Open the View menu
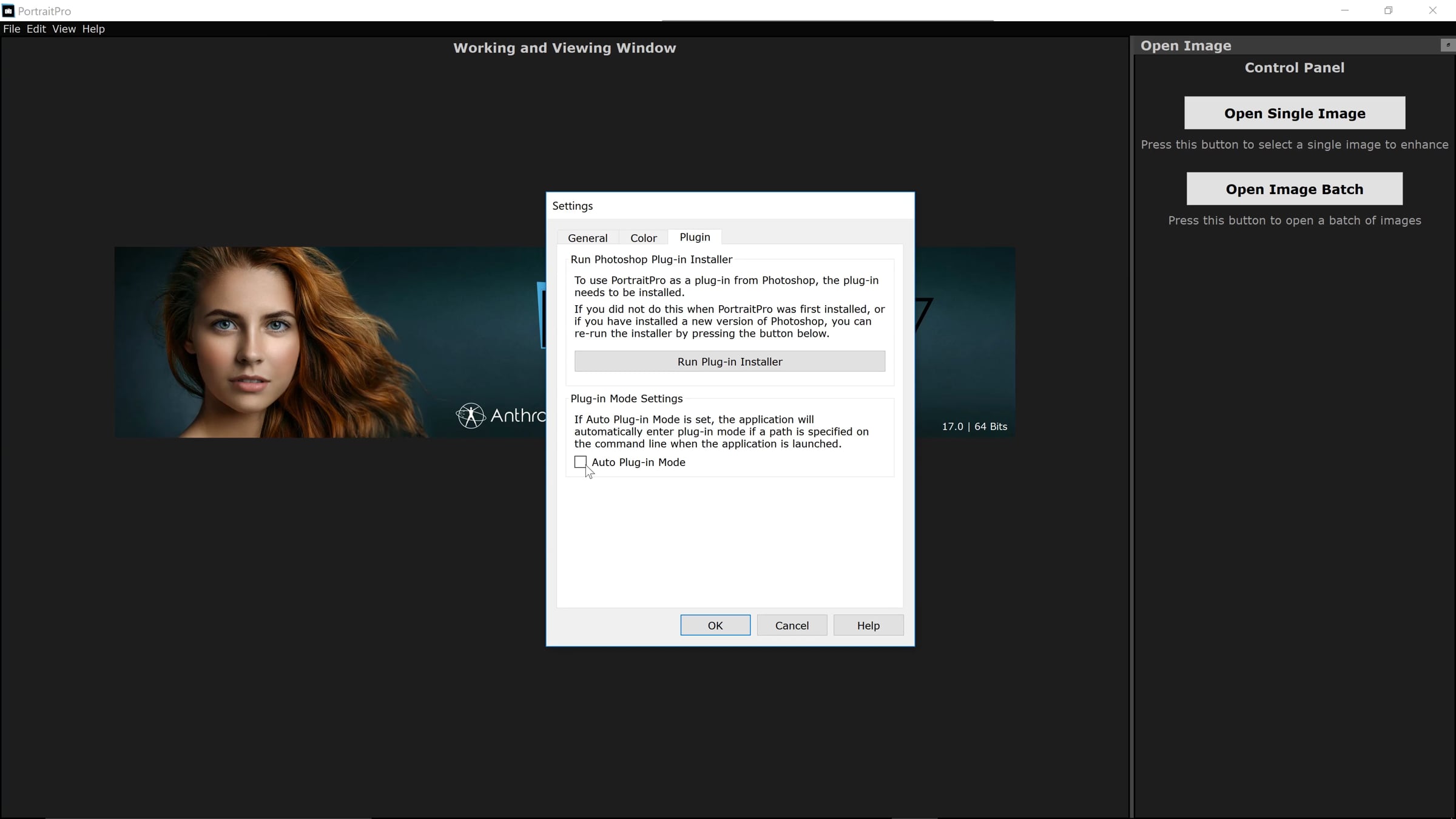 [x=64, y=29]
